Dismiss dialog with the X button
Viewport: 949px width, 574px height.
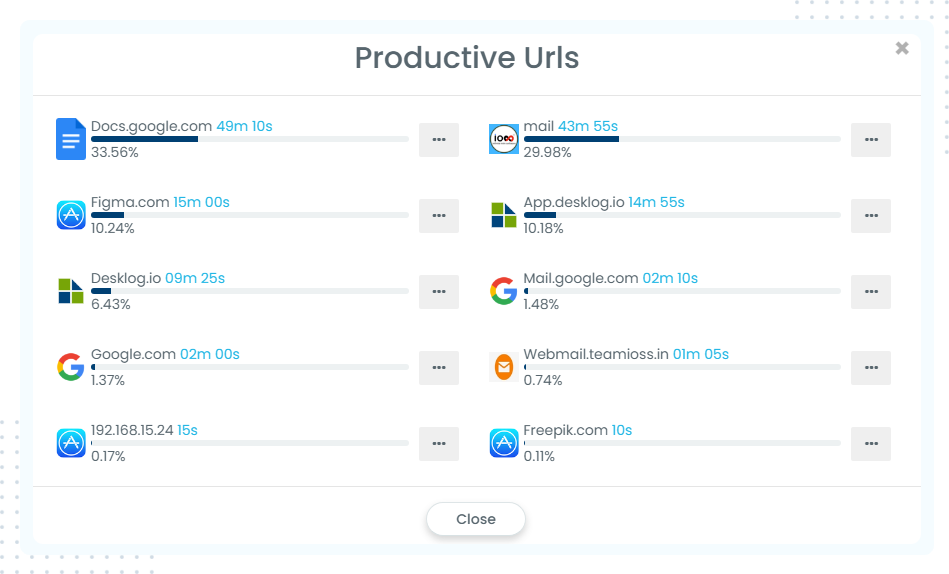(x=902, y=48)
